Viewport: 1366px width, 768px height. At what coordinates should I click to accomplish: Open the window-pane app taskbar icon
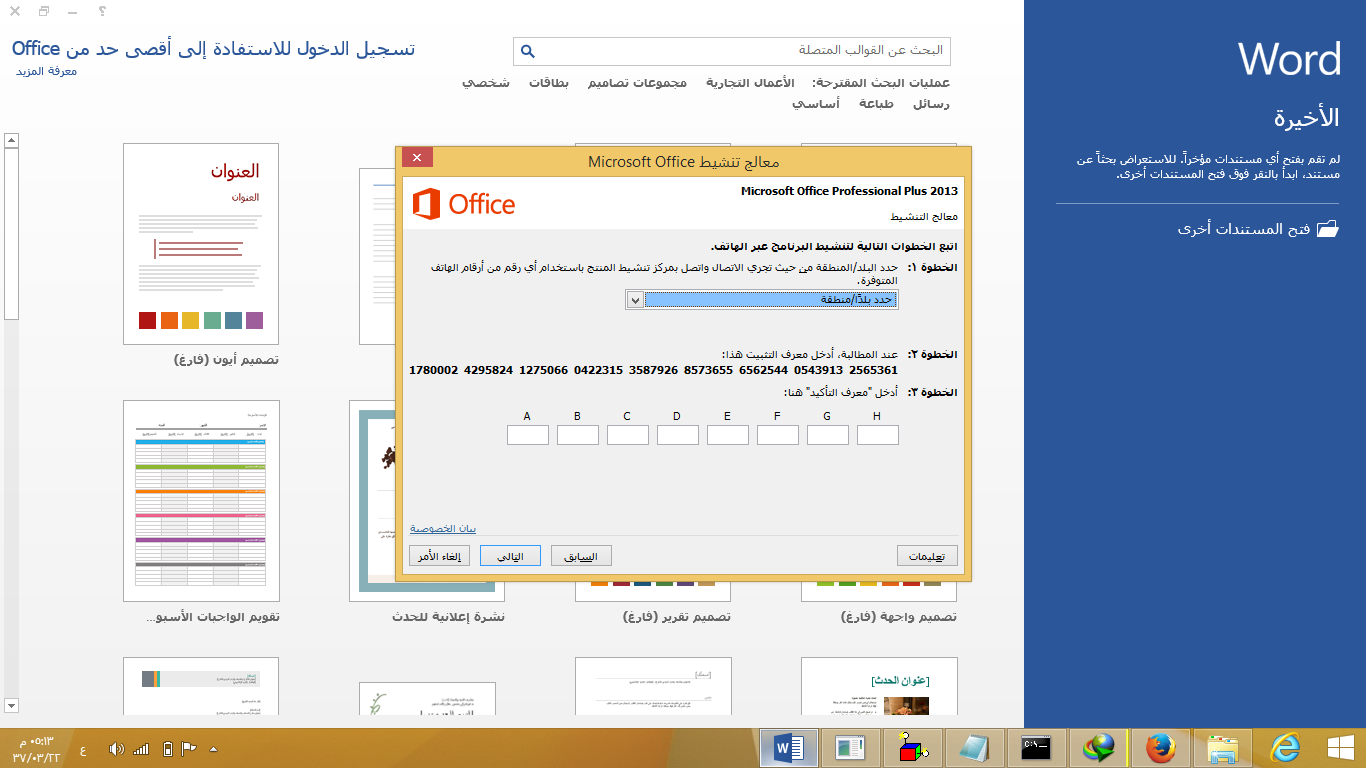click(x=851, y=748)
